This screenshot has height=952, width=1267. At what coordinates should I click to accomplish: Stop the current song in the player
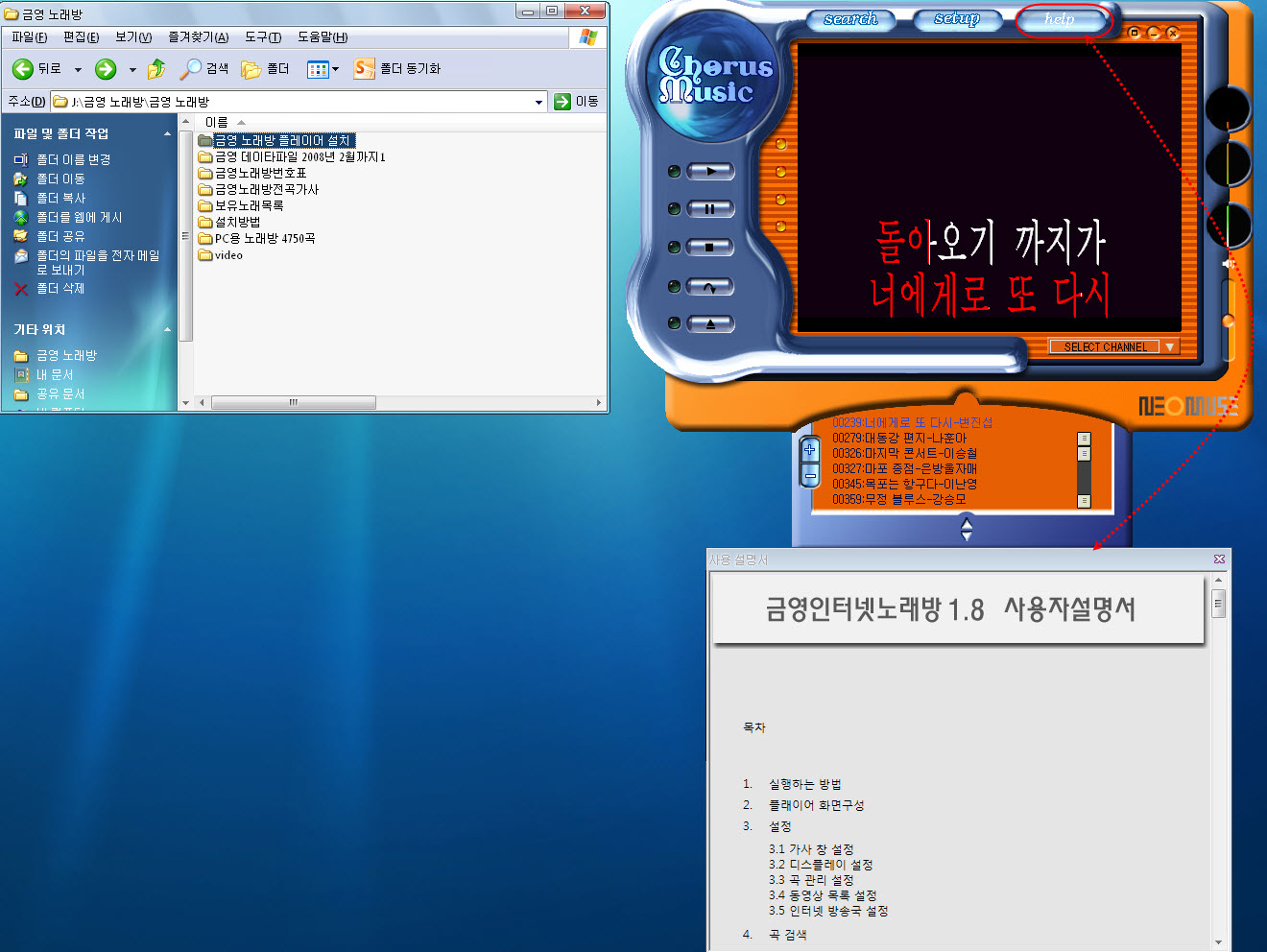[x=710, y=247]
